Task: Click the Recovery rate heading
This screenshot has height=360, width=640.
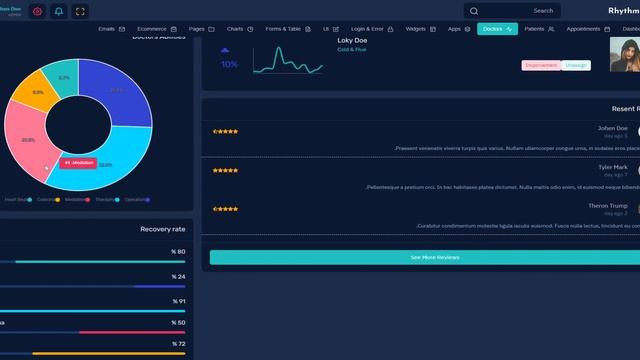Action: click(x=163, y=229)
